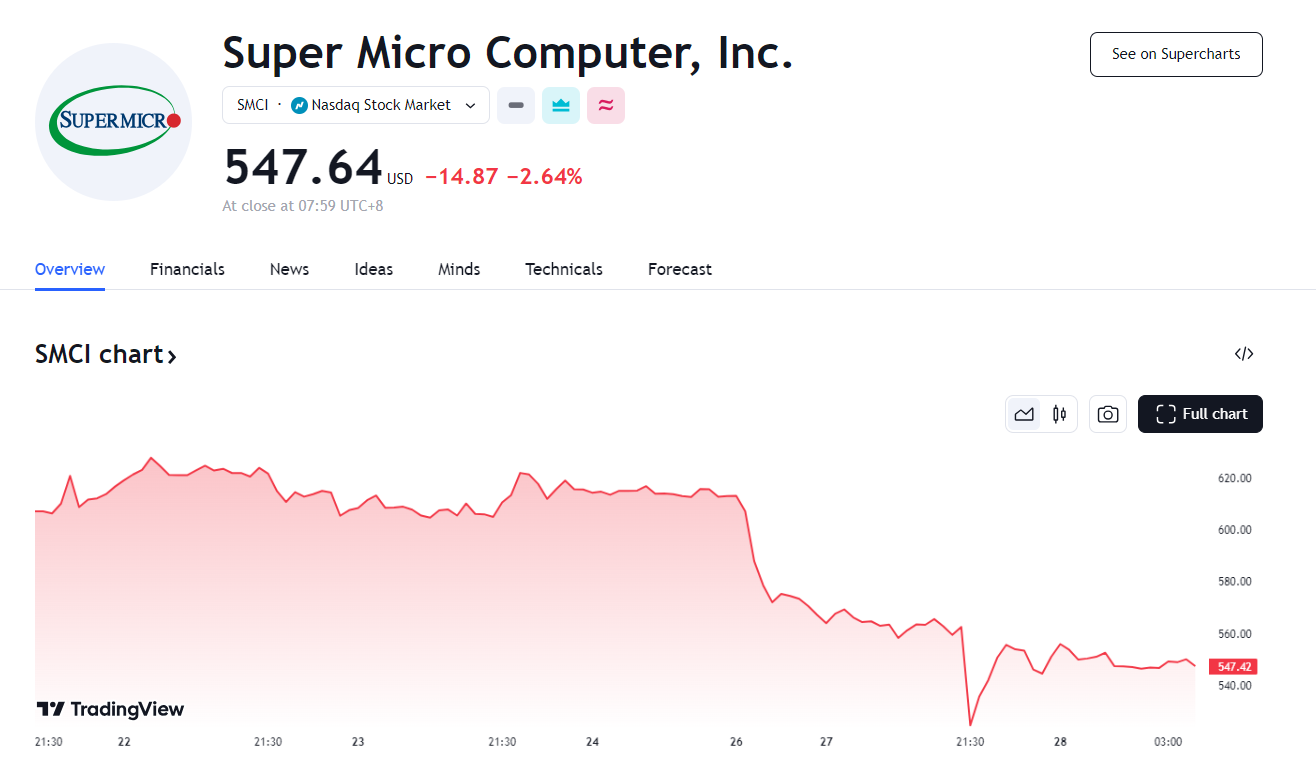This screenshot has height=773, width=1316.
Task: Switch to the Technicals tab
Action: point(564,269)
